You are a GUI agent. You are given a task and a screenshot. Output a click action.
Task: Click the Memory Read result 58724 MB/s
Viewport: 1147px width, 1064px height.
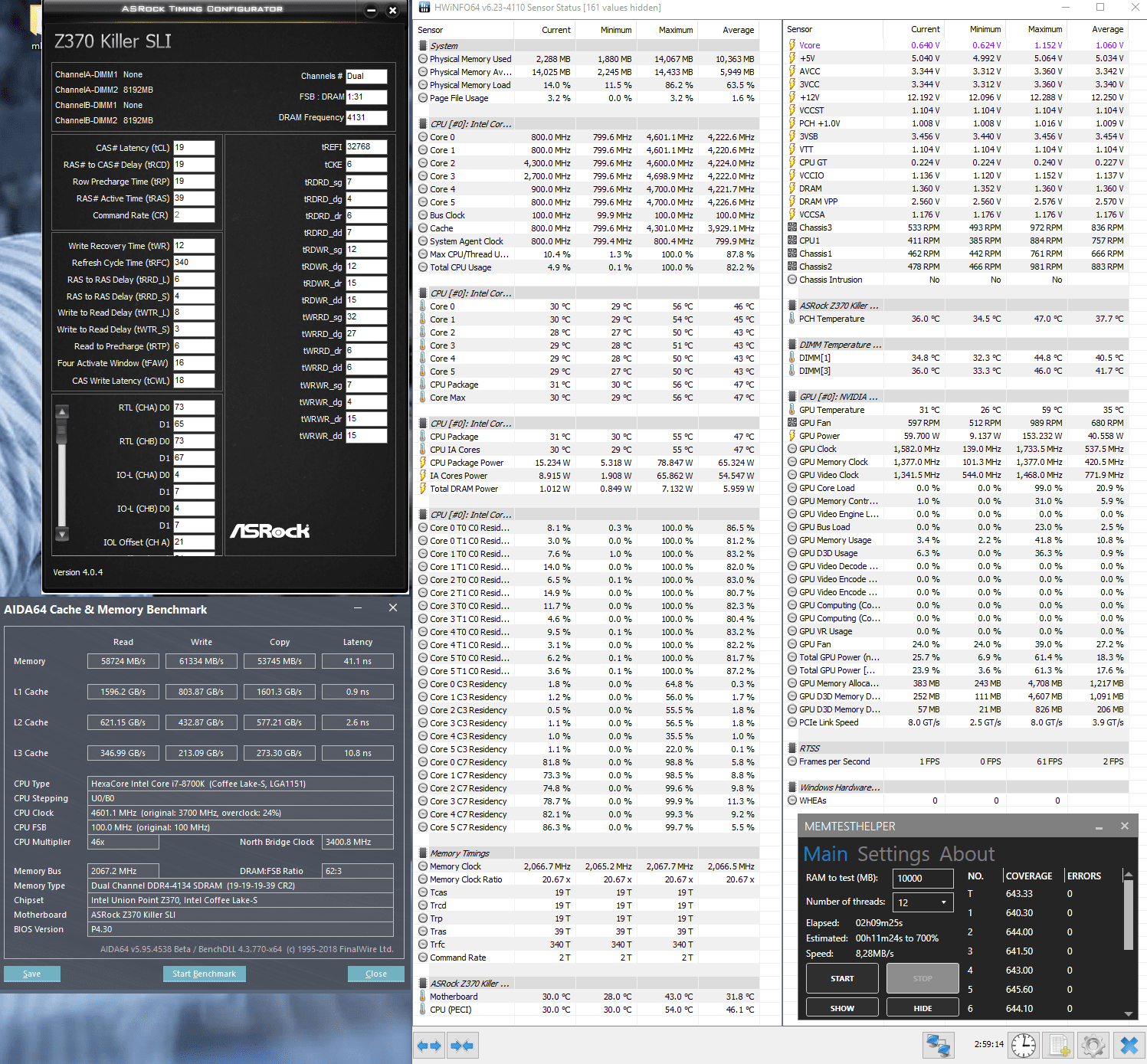(x=123, y=661)
